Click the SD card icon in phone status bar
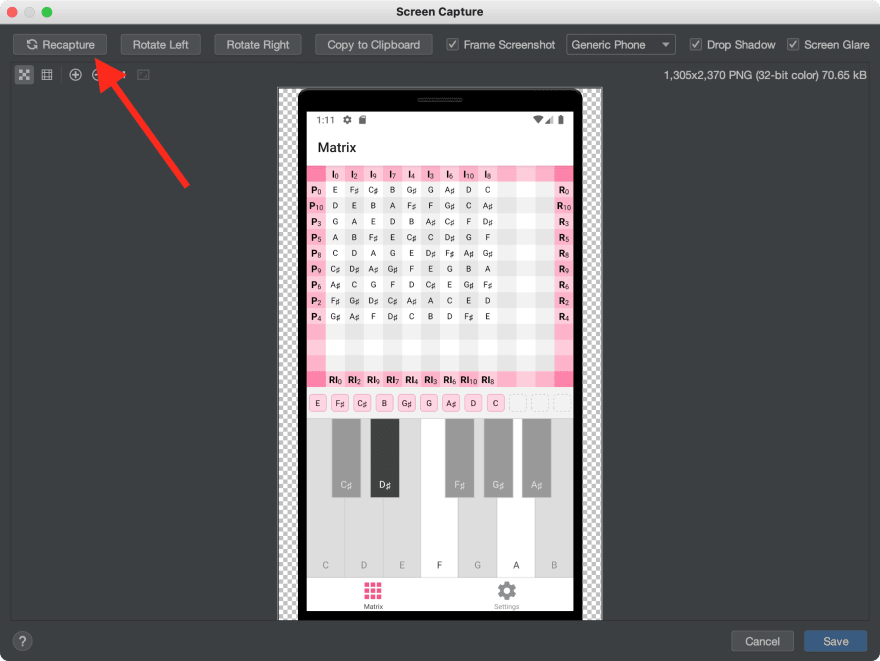 tap(363, 120)
